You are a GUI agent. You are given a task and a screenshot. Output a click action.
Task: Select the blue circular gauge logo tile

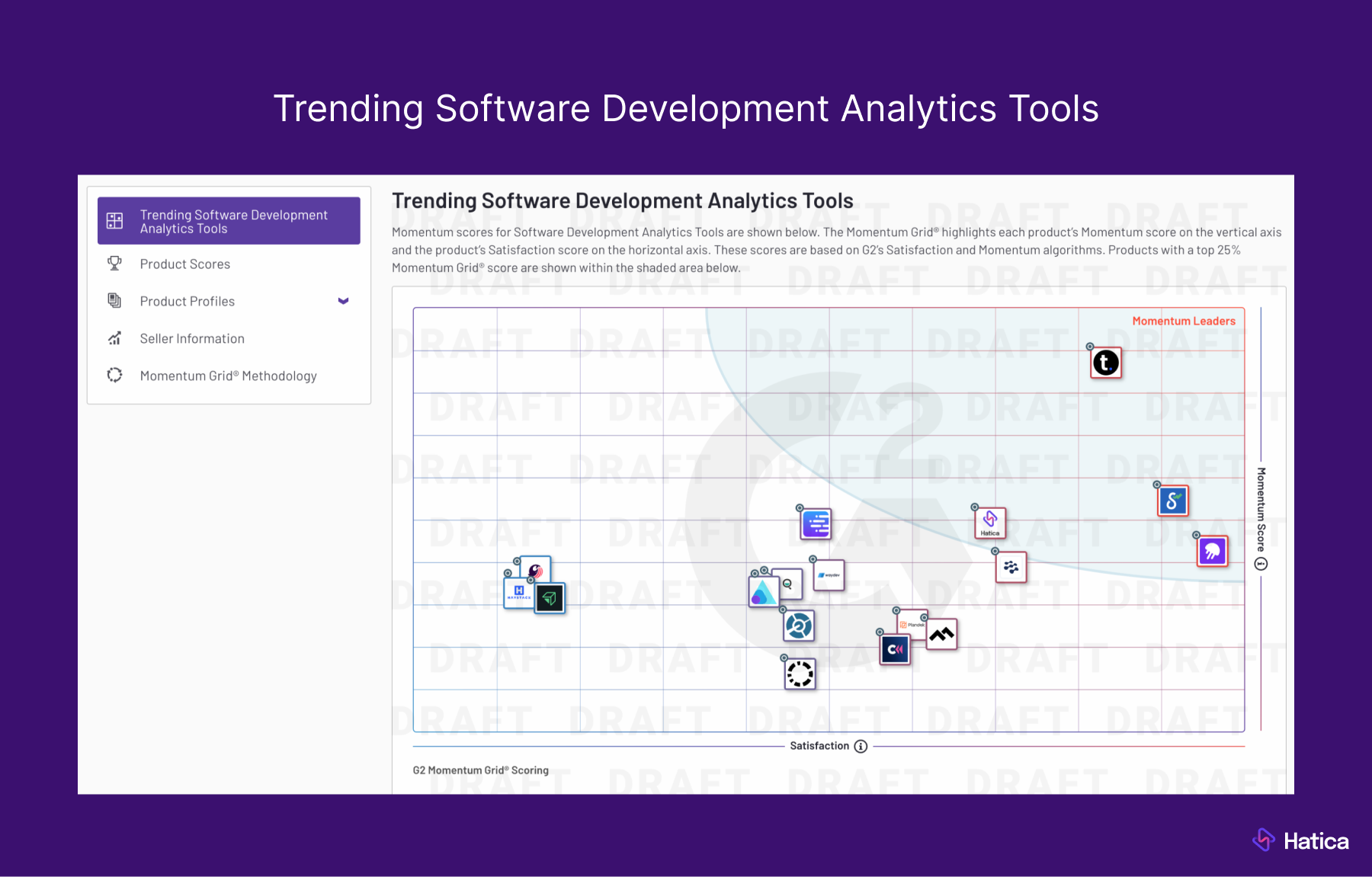(799, 626)
